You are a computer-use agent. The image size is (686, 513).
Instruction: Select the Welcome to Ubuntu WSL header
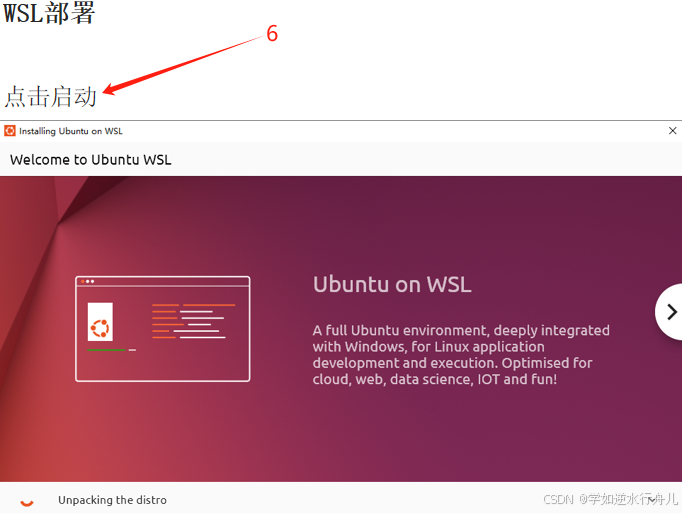[91, 160]
